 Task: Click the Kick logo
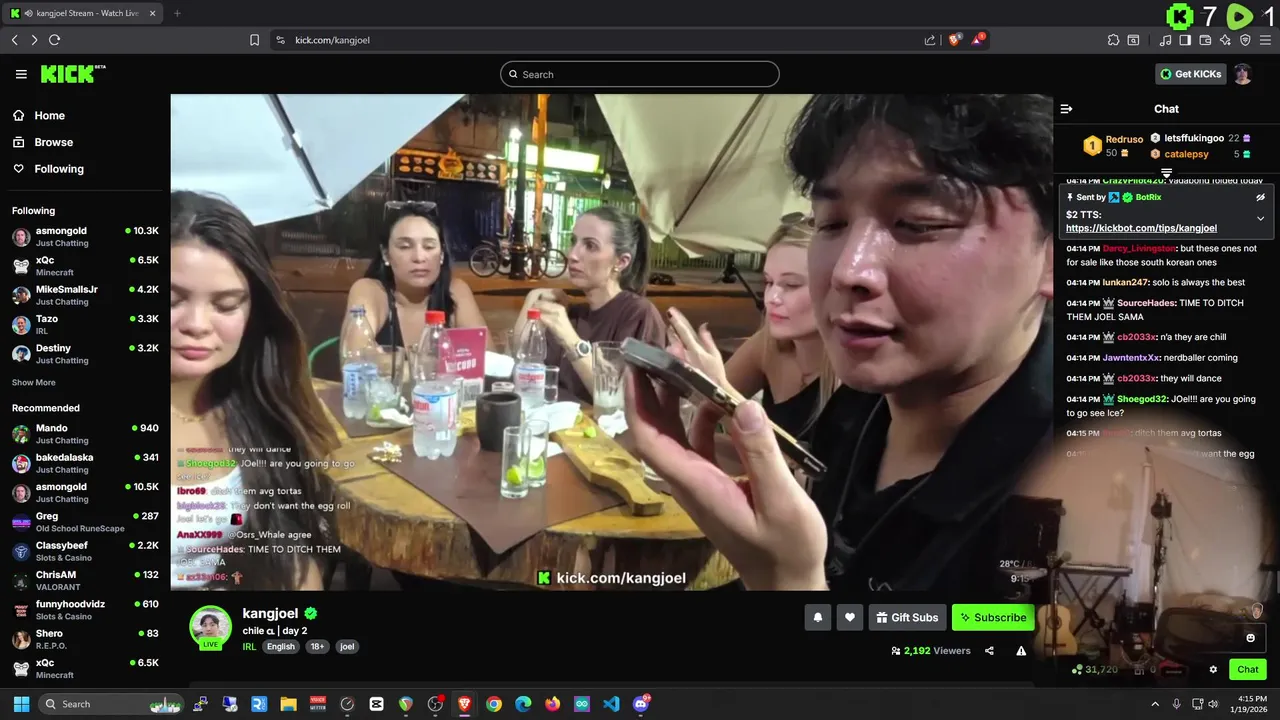point(72,74)
